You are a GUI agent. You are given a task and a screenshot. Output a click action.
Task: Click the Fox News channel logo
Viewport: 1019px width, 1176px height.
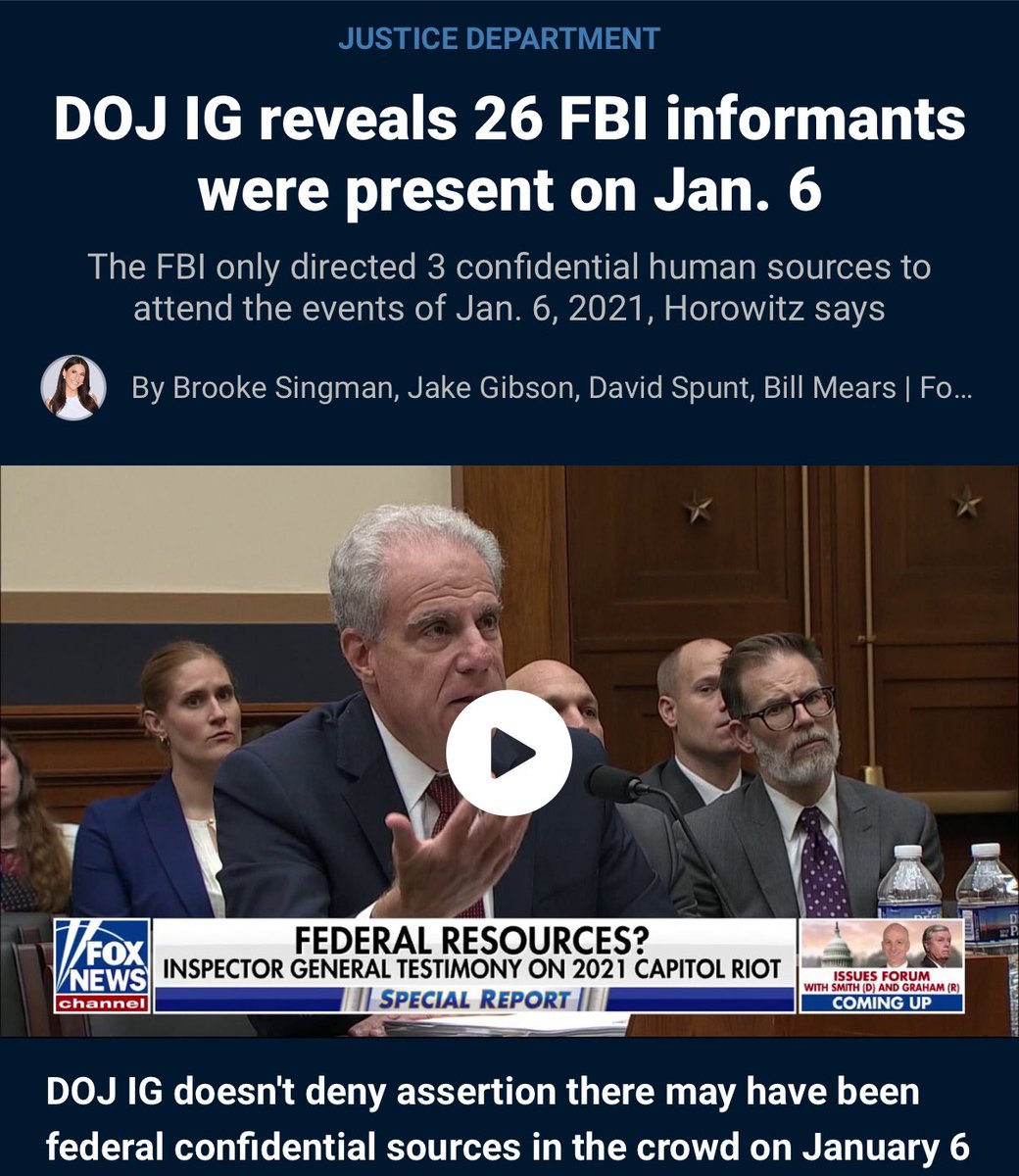[102, 966]
